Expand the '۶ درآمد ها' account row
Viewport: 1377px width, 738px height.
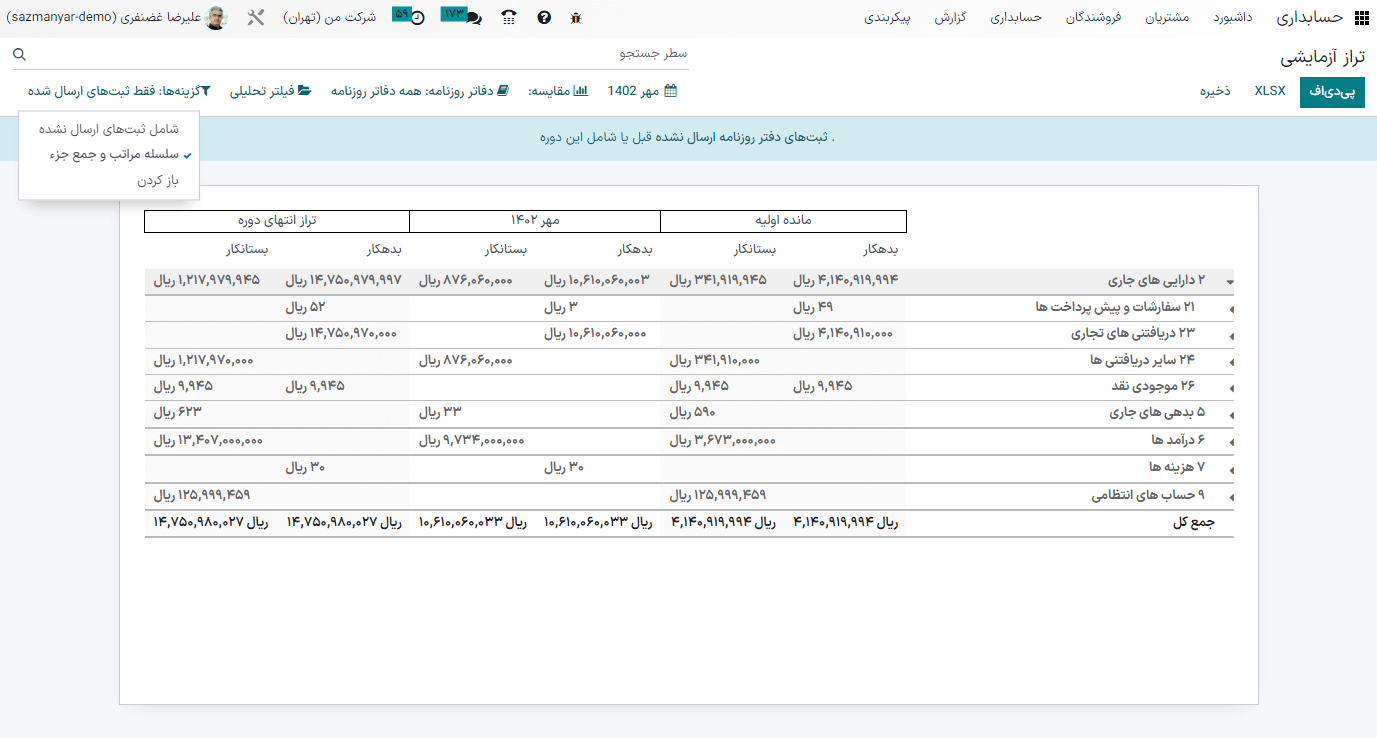(x=1231, y=441)
